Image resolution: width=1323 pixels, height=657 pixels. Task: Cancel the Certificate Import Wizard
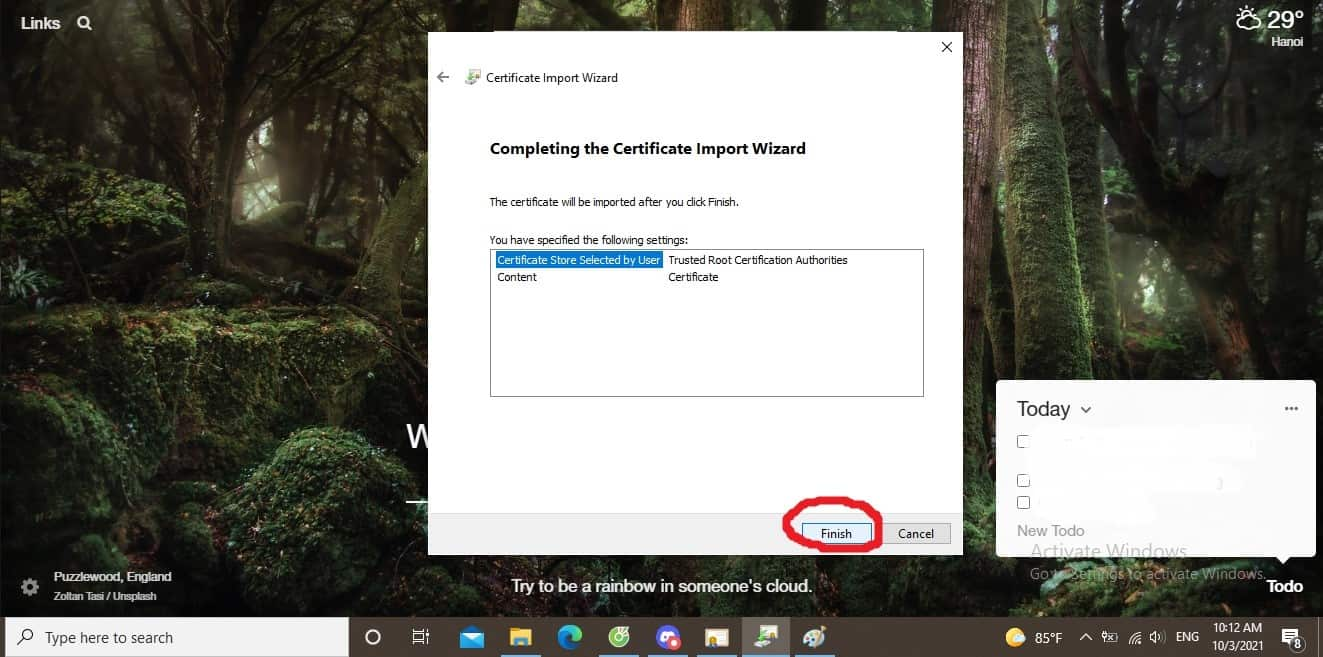(x=915, y=534)
